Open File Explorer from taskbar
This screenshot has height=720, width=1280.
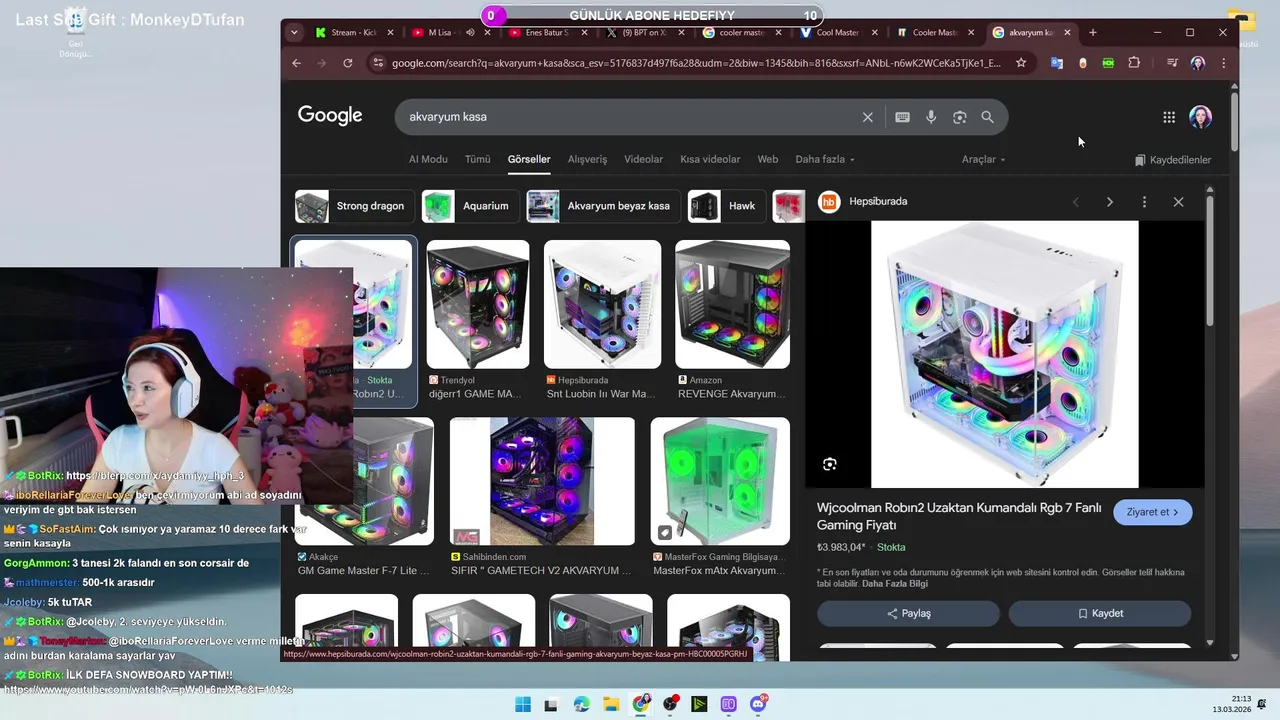tap(611, 704)
